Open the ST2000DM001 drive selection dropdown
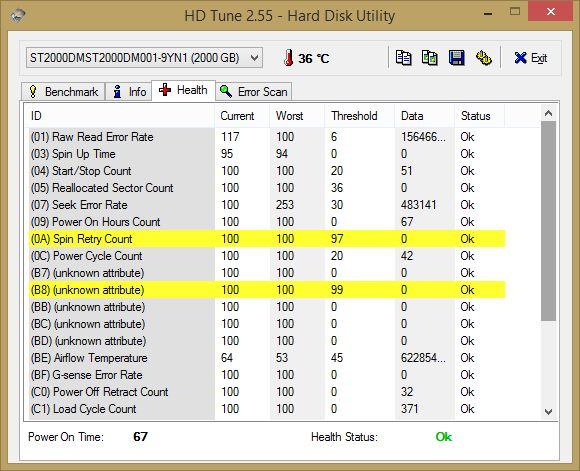580x471 pixels. tap(144, 58)
